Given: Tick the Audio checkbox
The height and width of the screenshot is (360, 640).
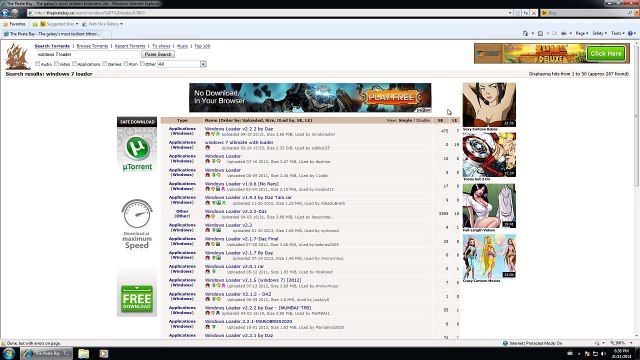Looking at the screenshot, I should [x=38, y=64].
